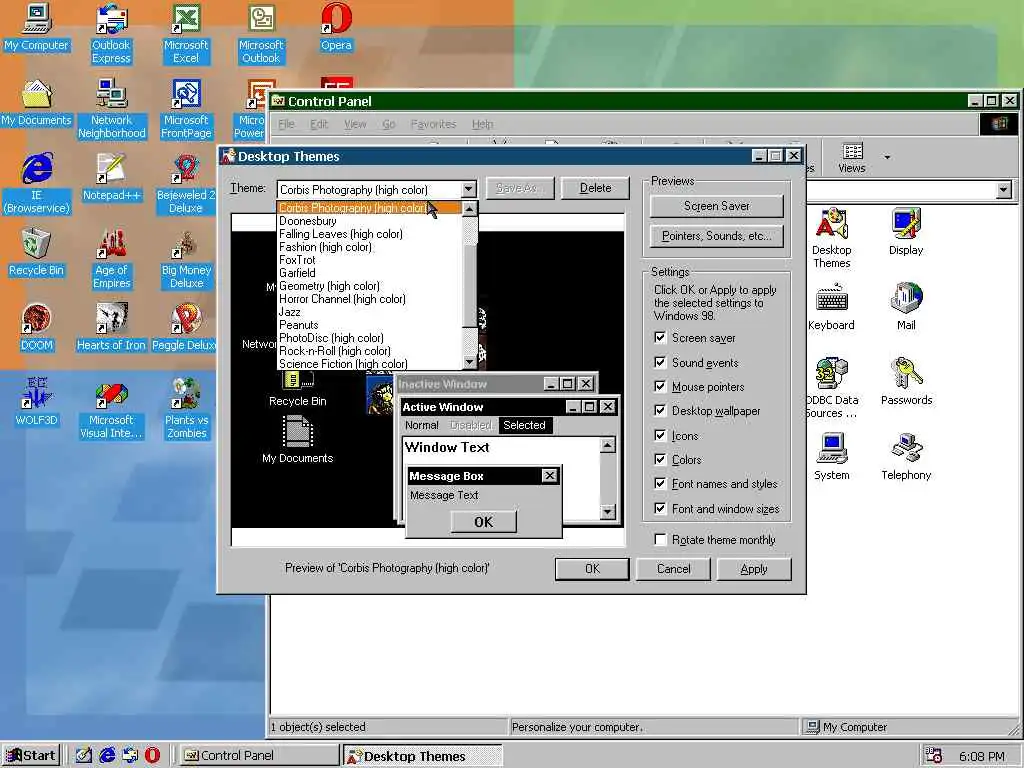Select the Age of Empires shortcut
The image size is (1024, 768).
[112, 259]
